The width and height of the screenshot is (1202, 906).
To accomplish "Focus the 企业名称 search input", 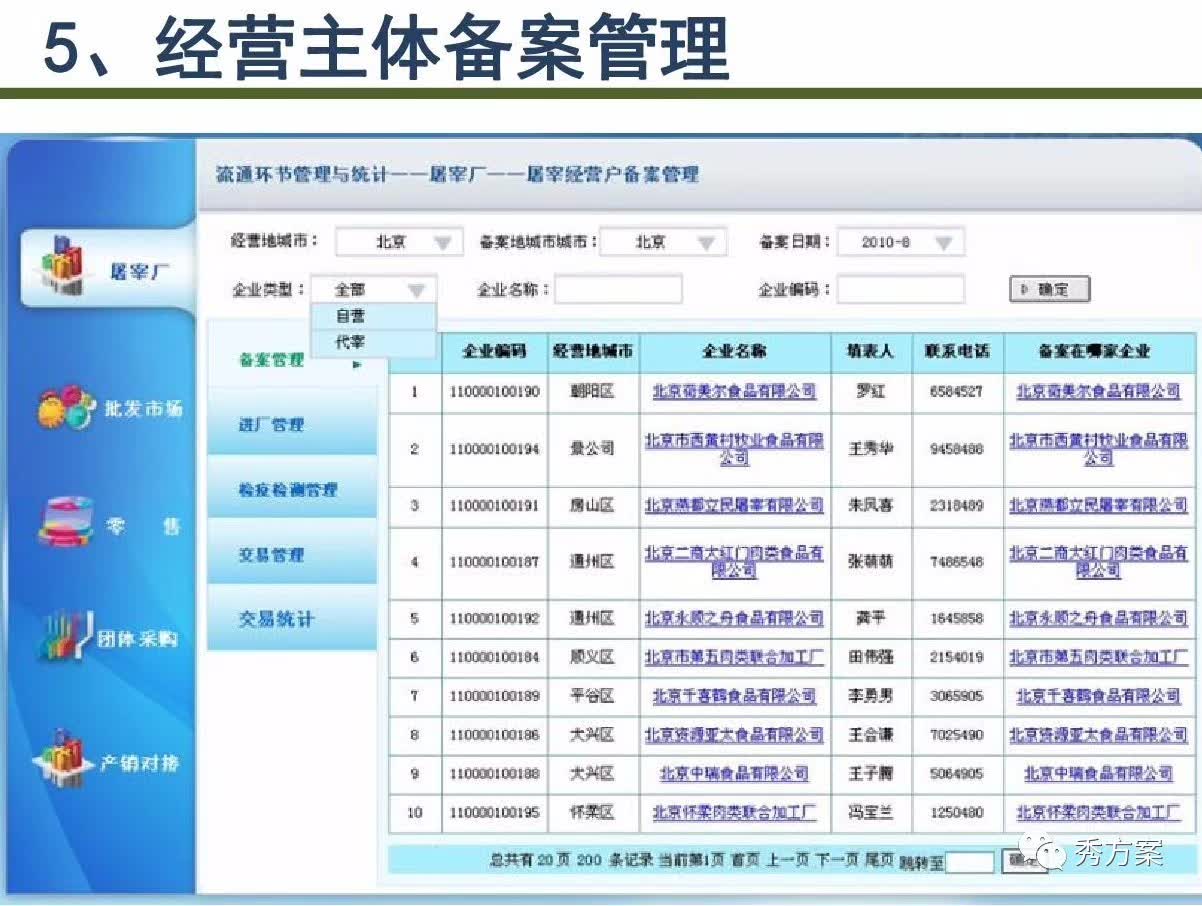I will coord(618,290).
